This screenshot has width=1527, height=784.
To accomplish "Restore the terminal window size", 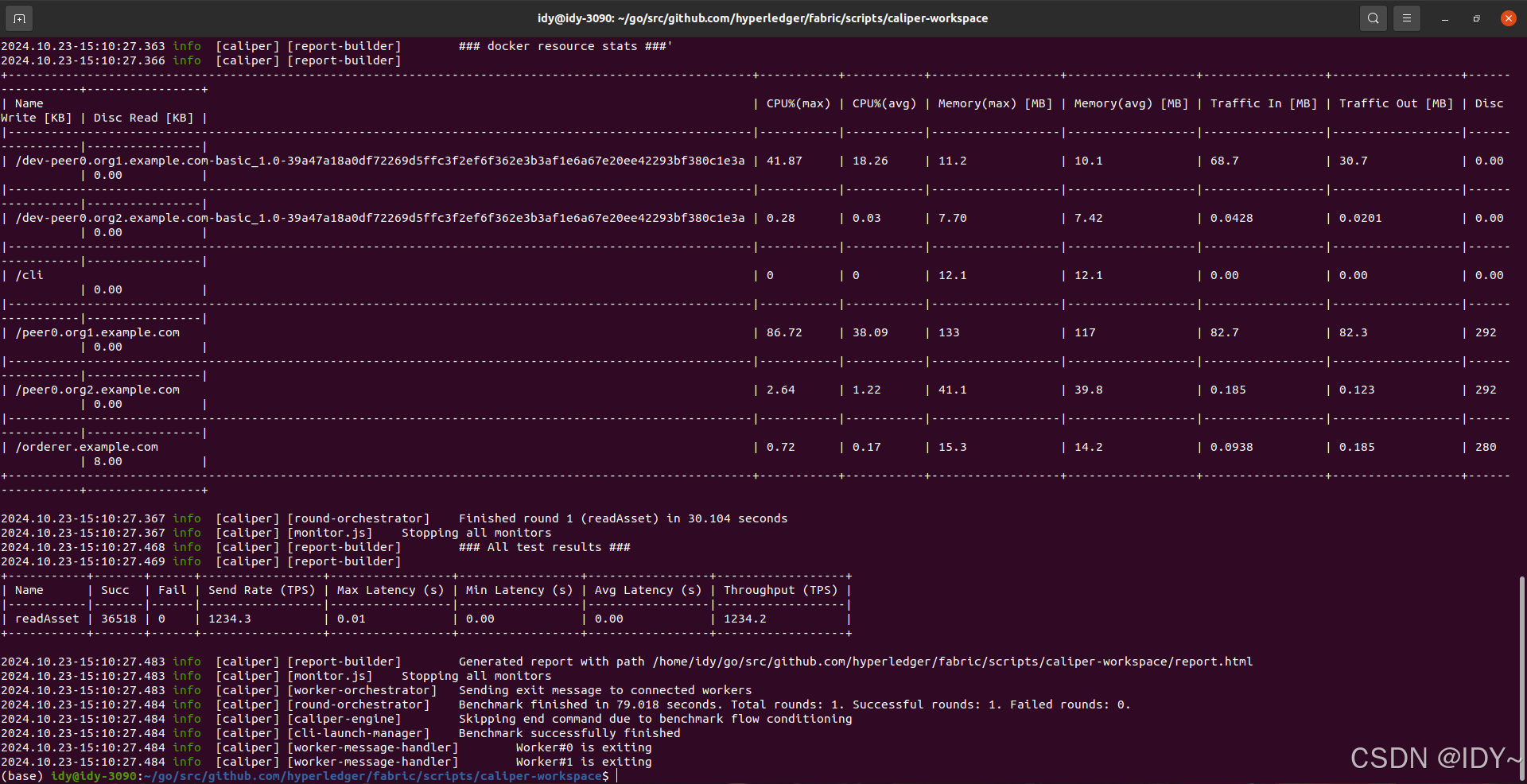I will [1476, 18].
